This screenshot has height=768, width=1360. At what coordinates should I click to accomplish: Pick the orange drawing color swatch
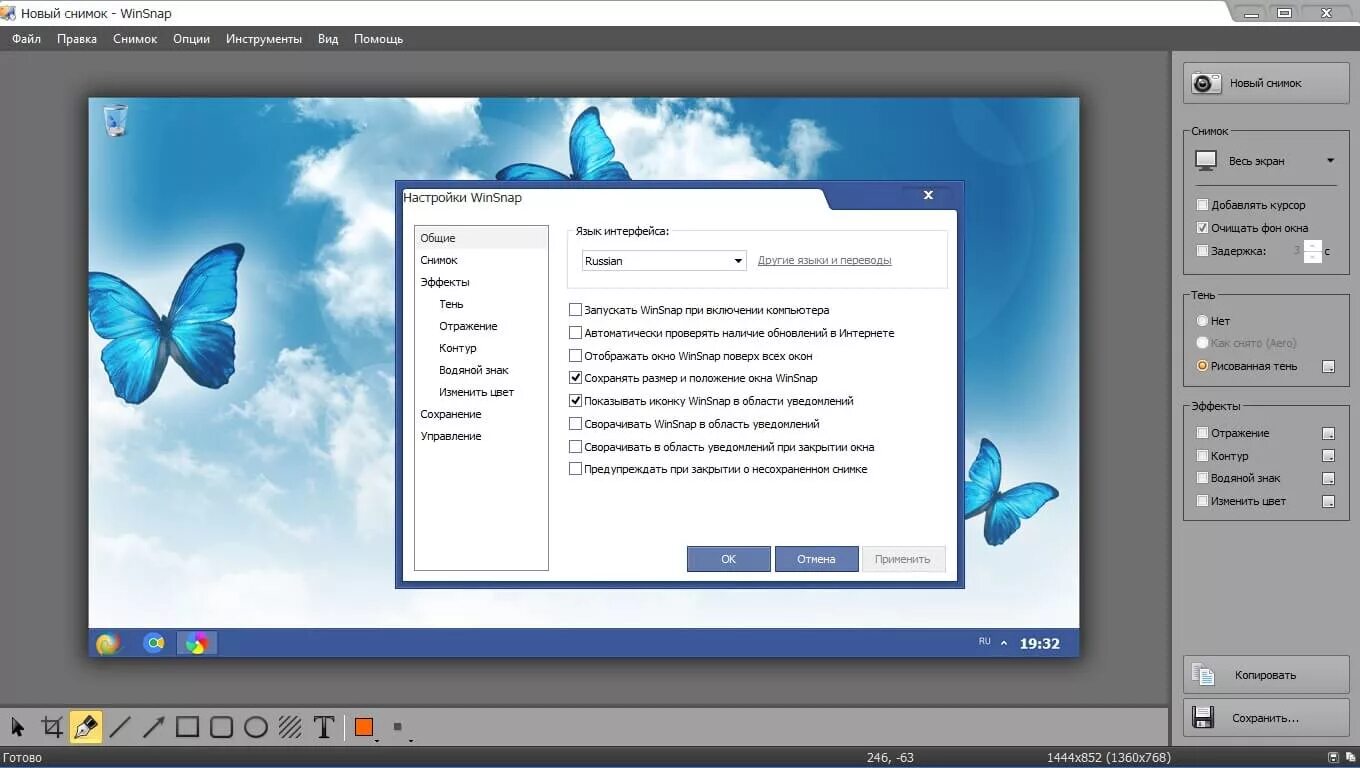click(x=364, y=727)
